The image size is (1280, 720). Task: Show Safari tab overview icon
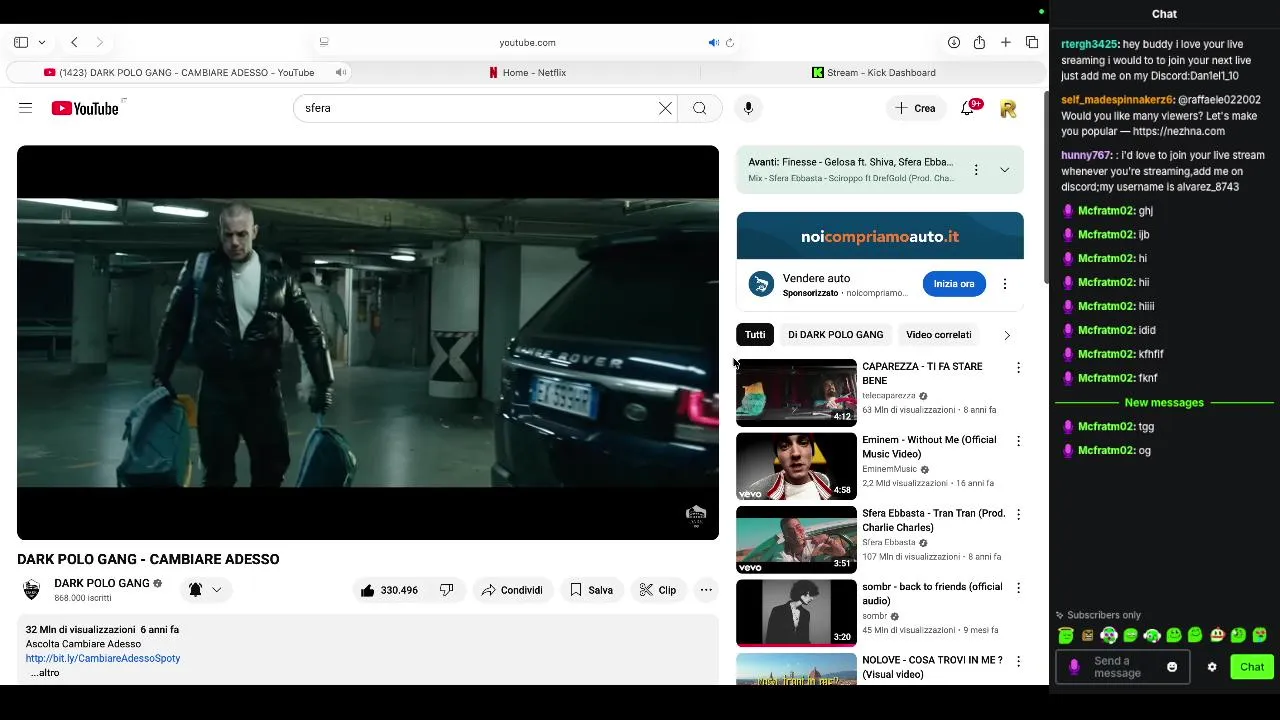pyautogui.click(x=1032, y=43)
